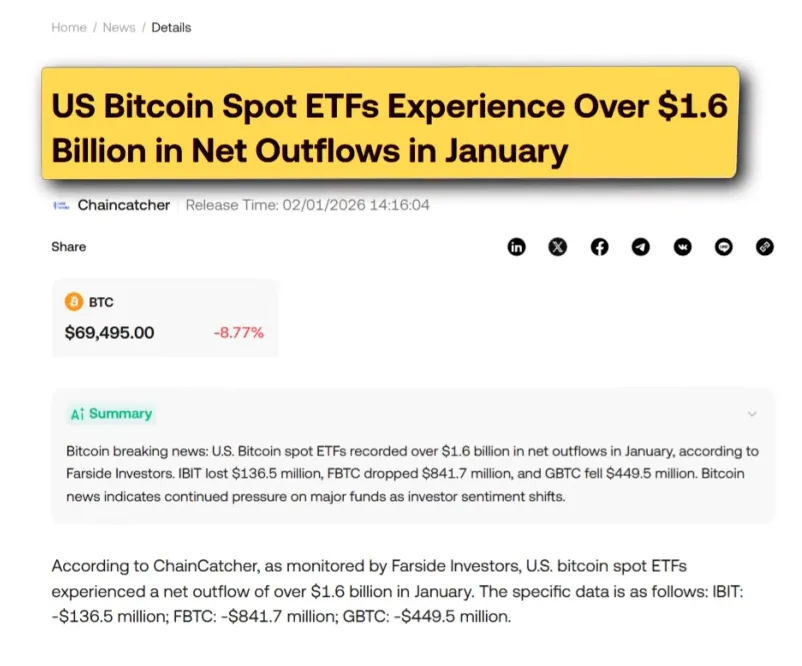This screenshot has width=802, height=666.
Task: Click the Release Time timestamp
Action: click(308, 205)
